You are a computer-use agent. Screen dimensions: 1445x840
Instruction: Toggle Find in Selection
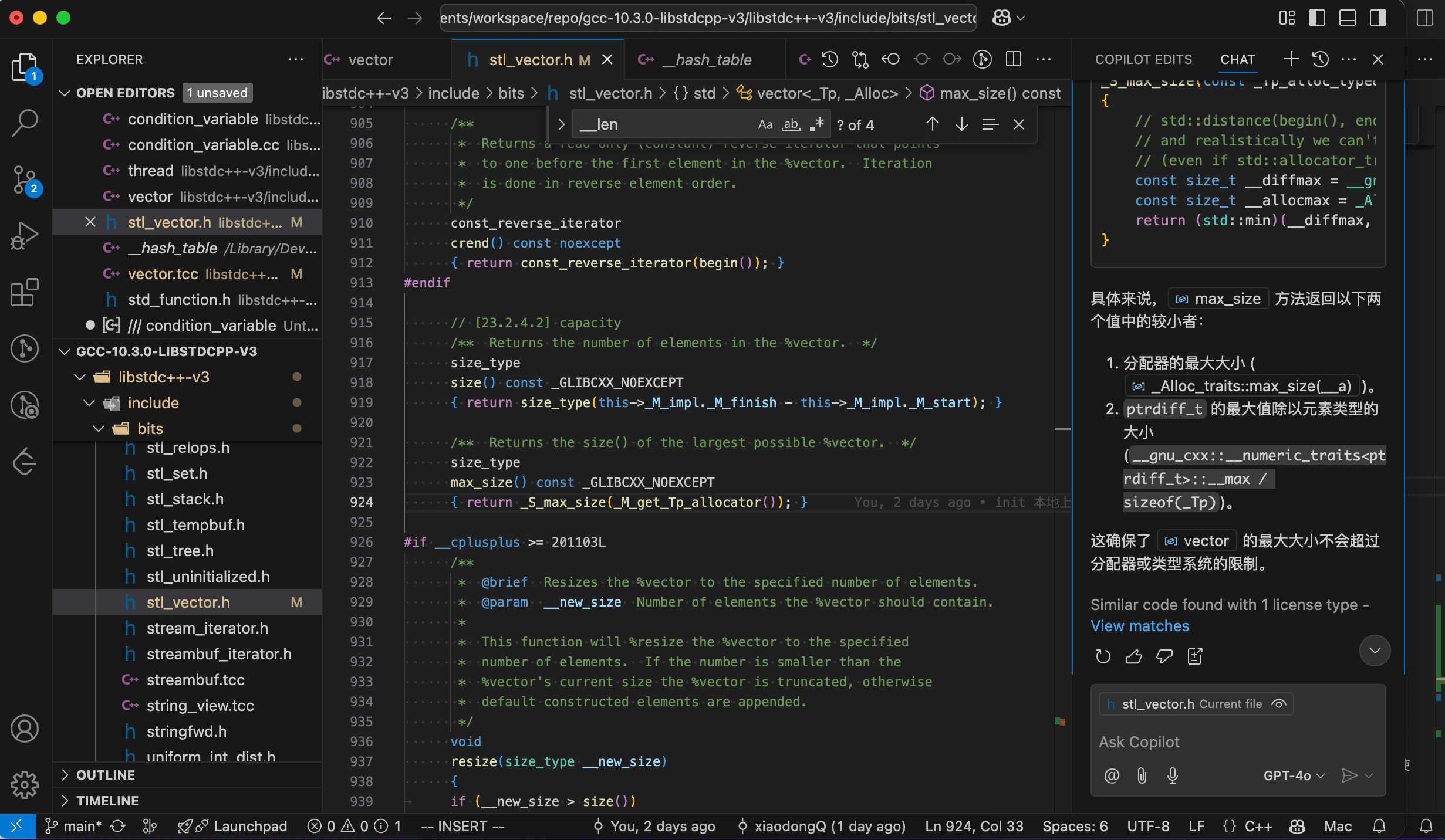point(990,124)
